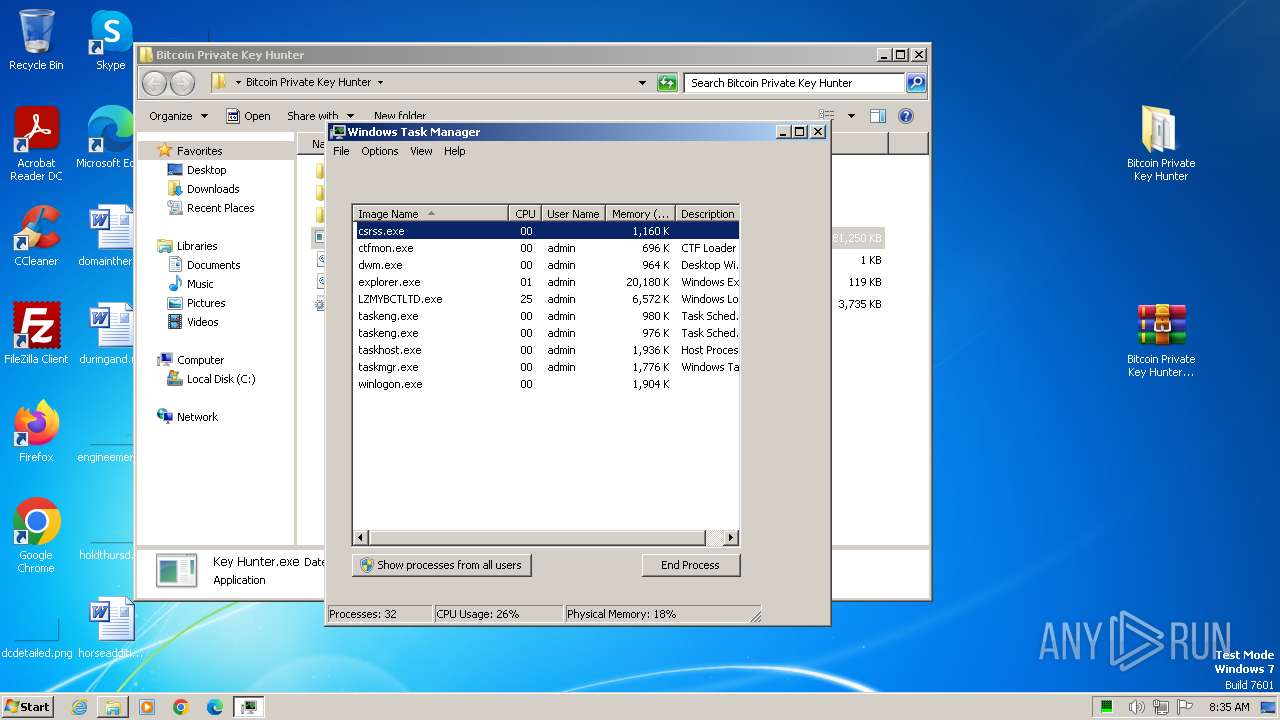
Task: Open the Options menu in Task Manager
Action: [x=380, y=151]
